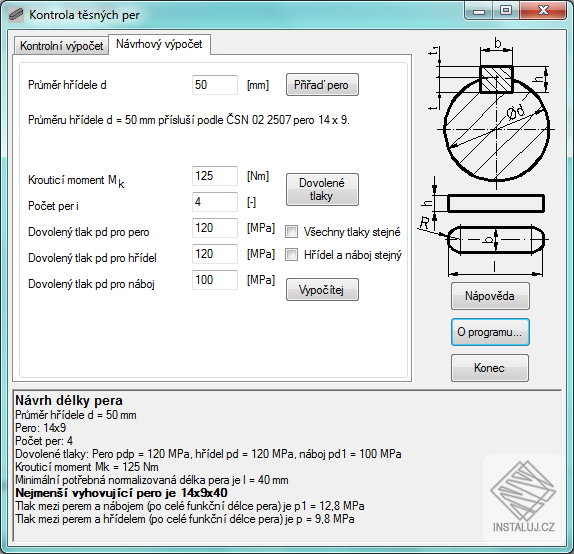
Task: Open Nápověda help
Action: (x=490, y=295)
